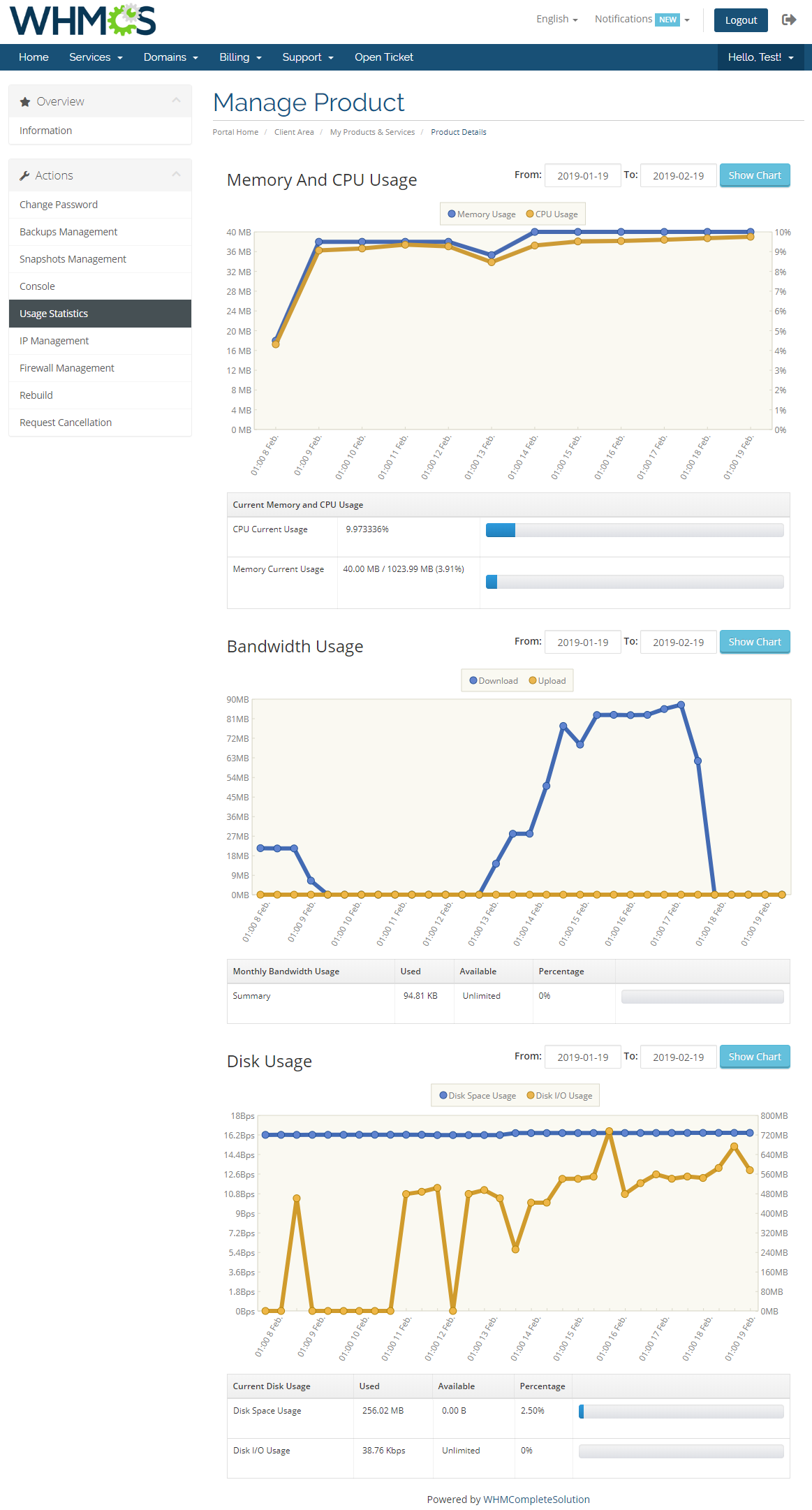
Task: Open the Notifications dropdown
Action: [x=642, y=19]
